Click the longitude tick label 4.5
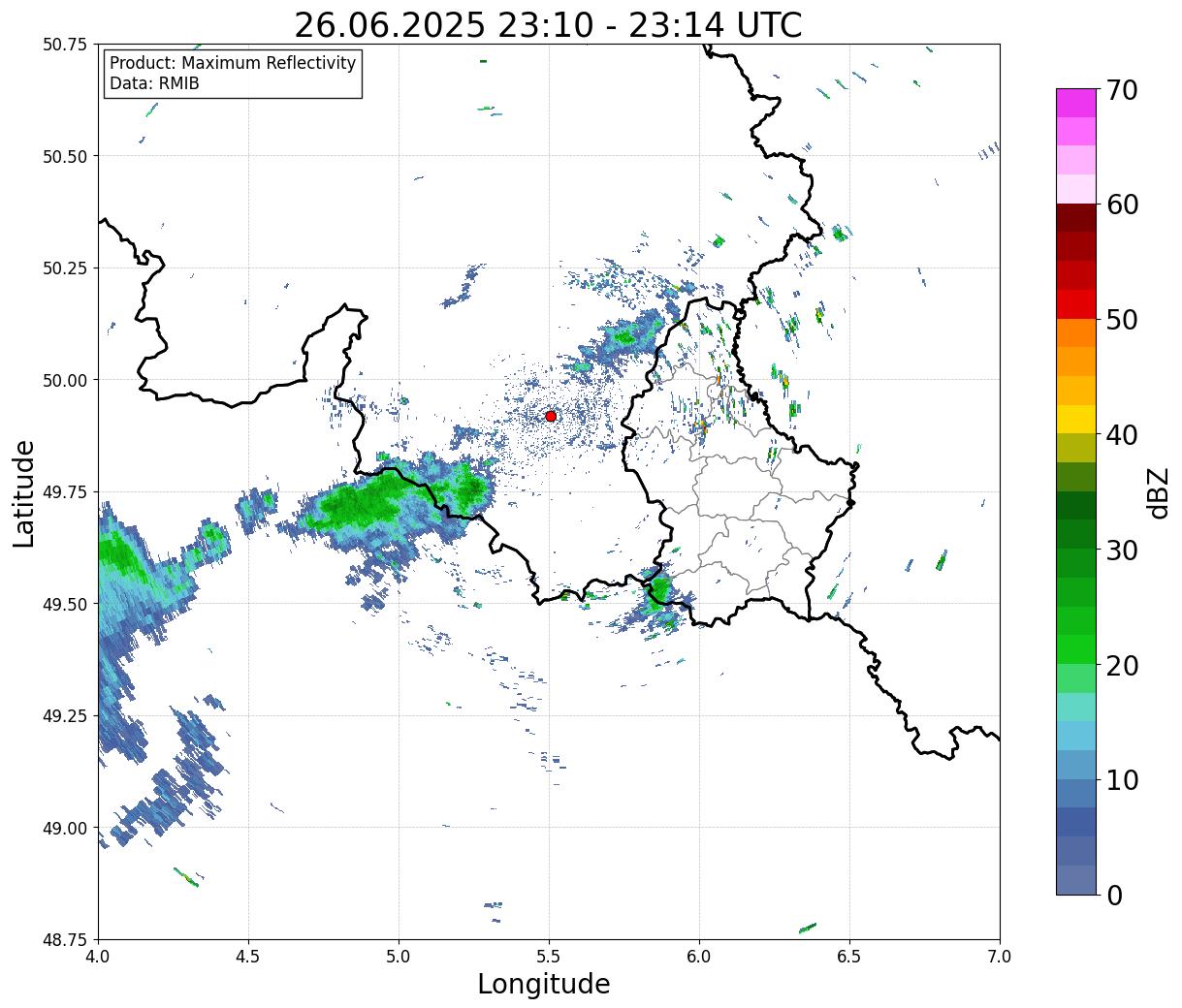Viewport: 1182px width, 1008px height. pos(248,957)
